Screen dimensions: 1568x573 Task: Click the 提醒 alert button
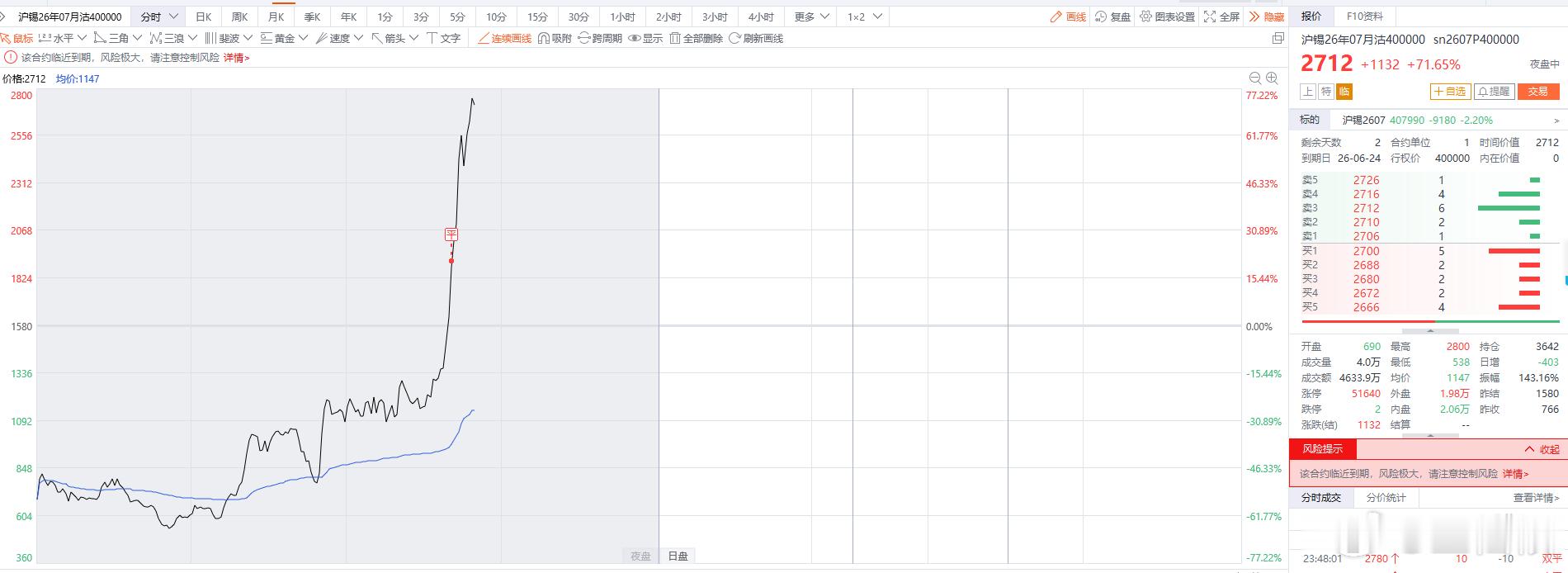click(1494, 92)
